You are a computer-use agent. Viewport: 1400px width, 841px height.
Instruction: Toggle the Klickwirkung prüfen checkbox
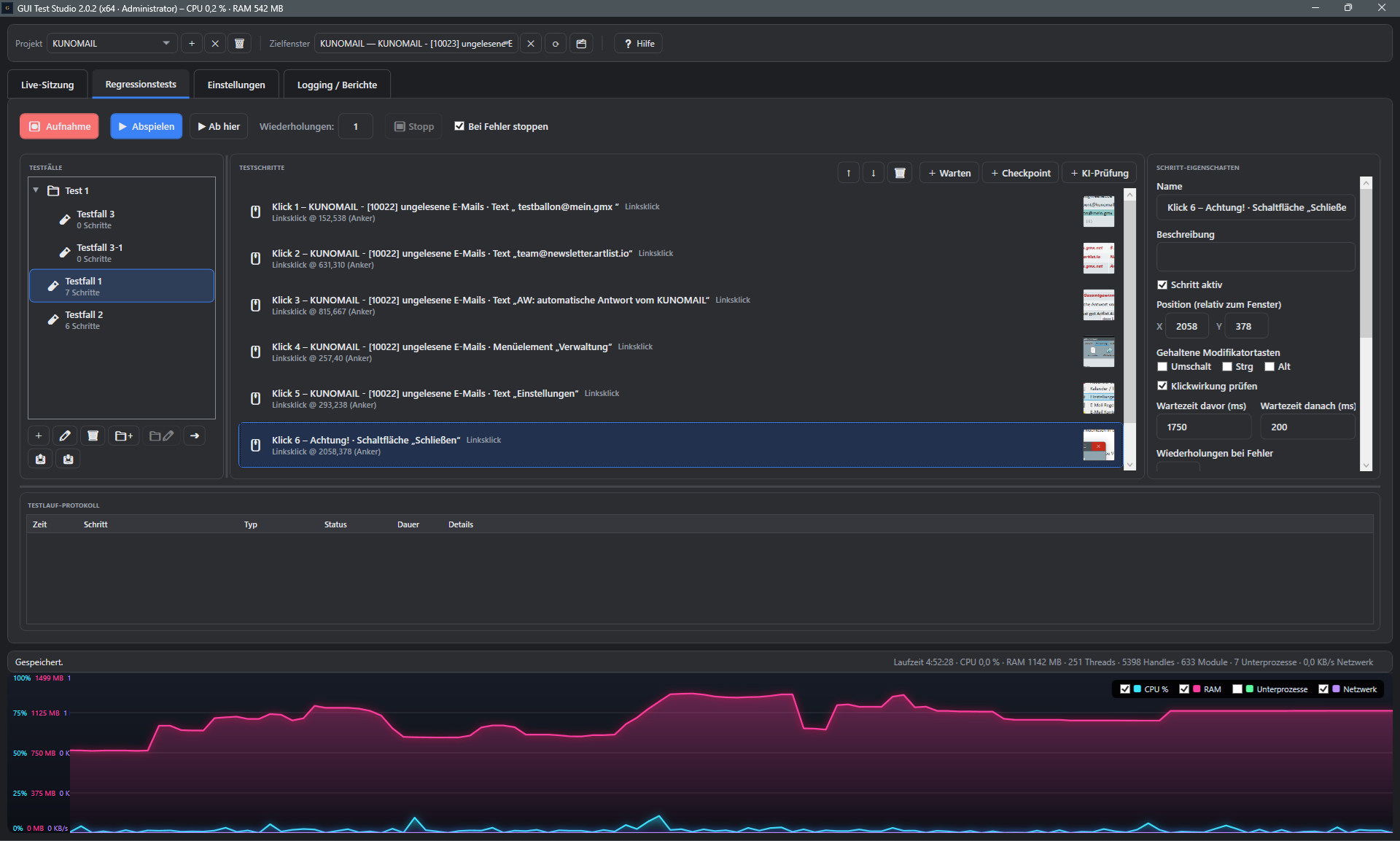click(x=1162, y=386)
